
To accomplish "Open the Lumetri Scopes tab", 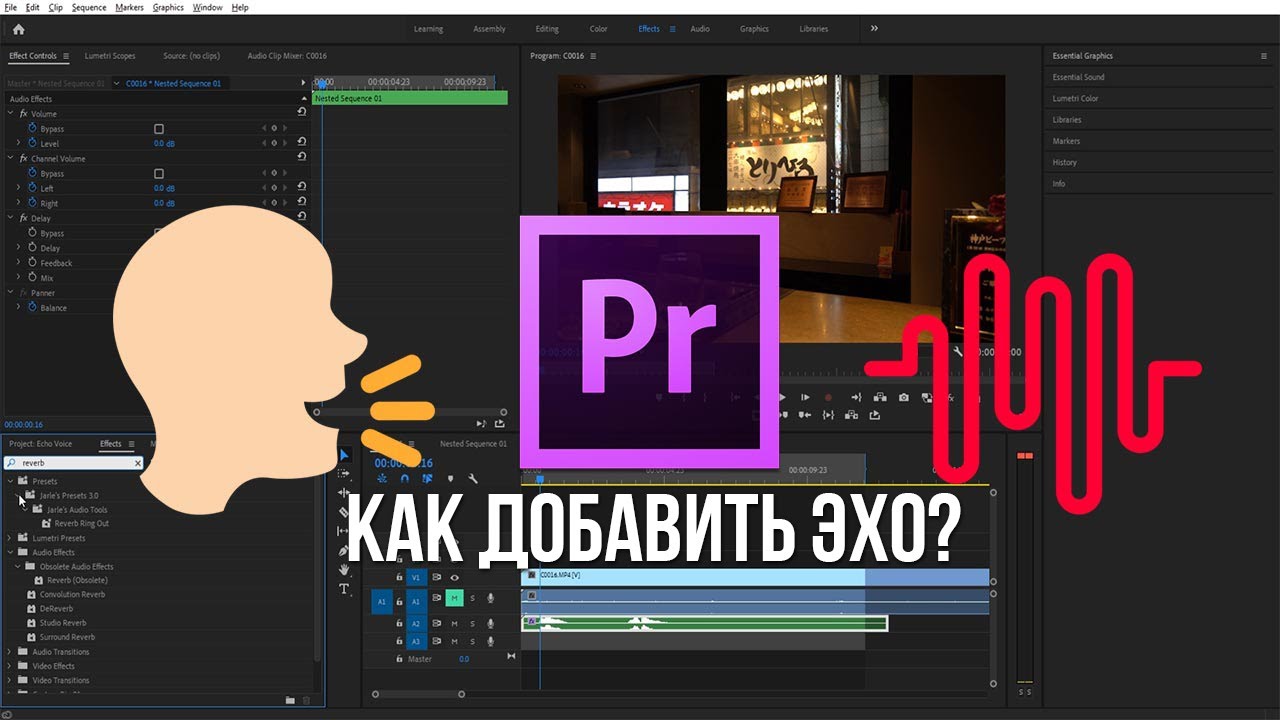I will (x=110, y=56).
